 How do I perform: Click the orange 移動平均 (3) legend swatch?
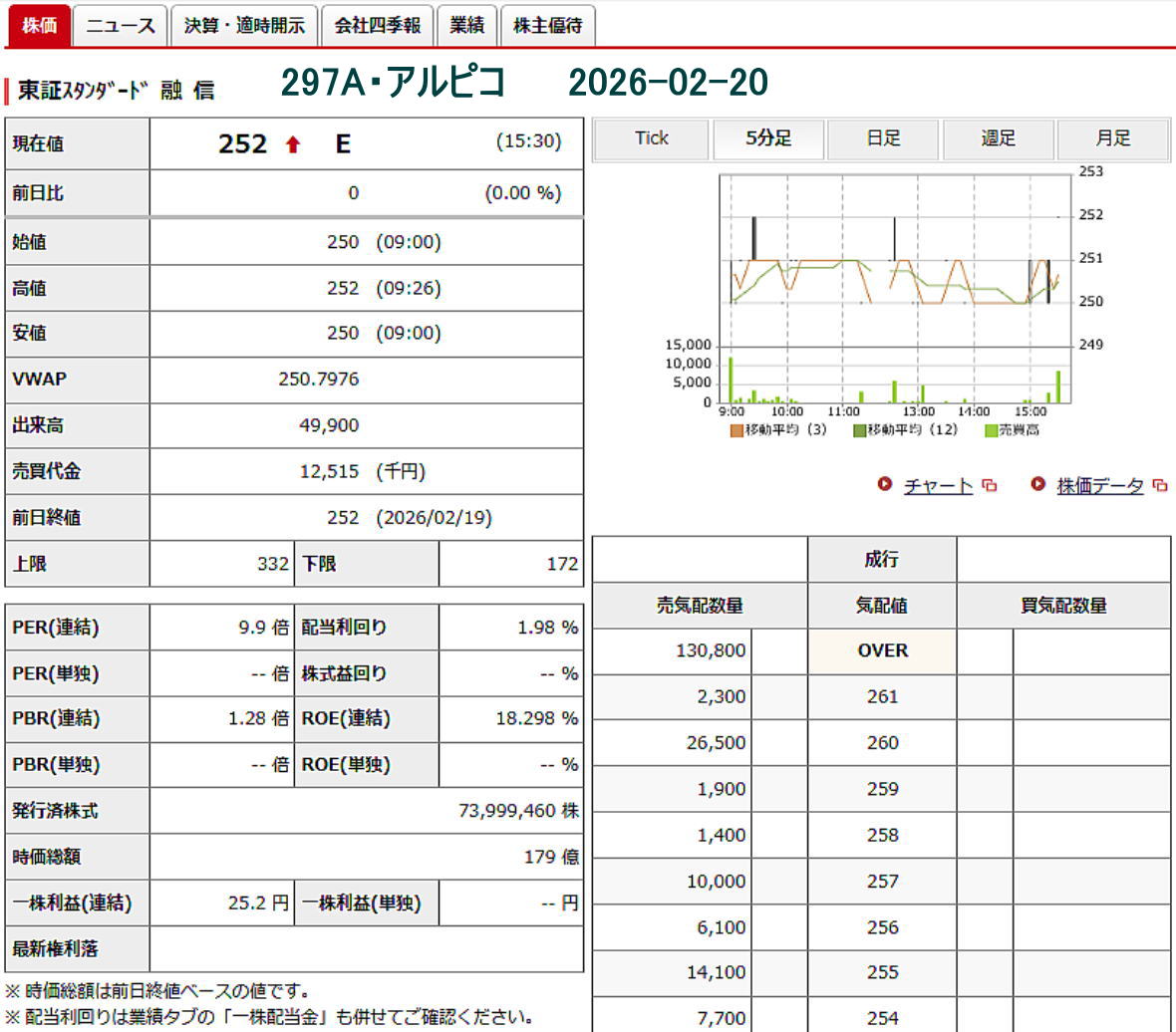point(736,430)
